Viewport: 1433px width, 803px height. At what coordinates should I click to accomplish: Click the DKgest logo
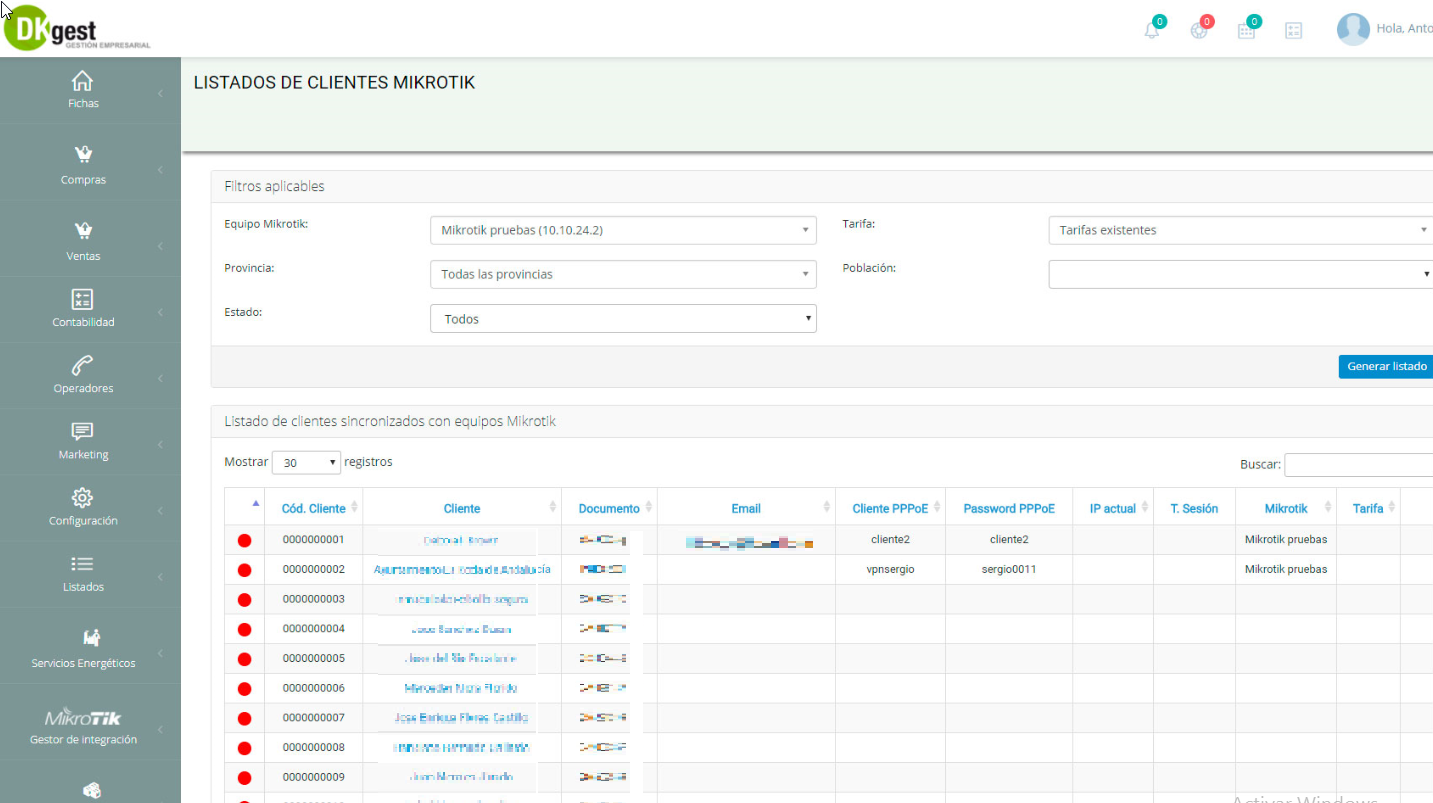[76, 28]
